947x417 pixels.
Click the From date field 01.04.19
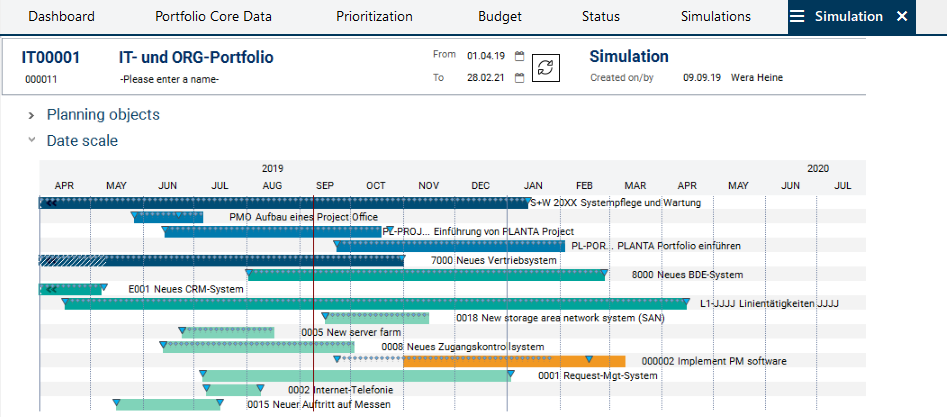click(x=485, y=57)
